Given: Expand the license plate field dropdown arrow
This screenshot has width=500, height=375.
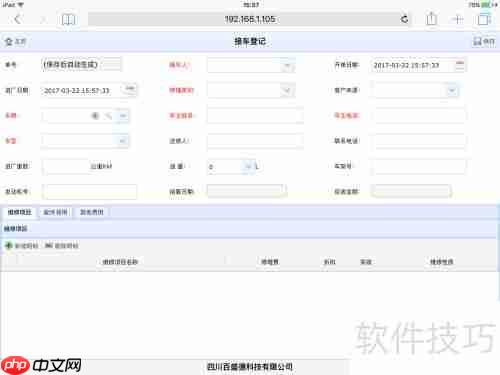Looking at the screenshot, I should [x=123, y=116].
